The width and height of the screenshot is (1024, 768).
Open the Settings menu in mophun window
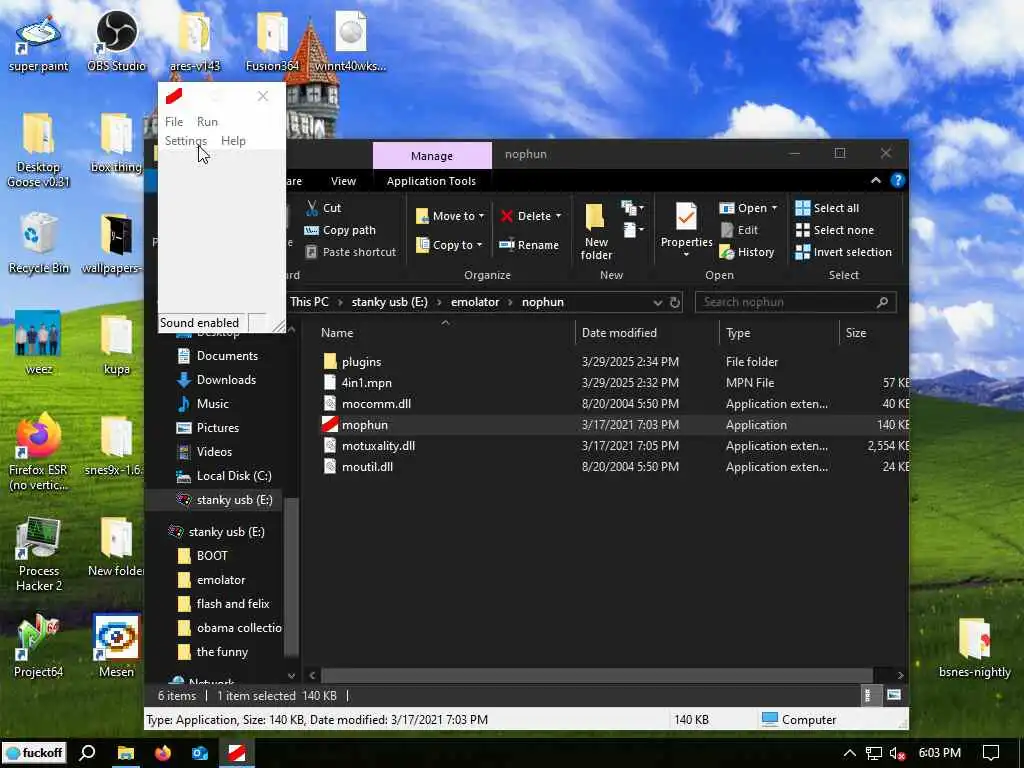185,140
